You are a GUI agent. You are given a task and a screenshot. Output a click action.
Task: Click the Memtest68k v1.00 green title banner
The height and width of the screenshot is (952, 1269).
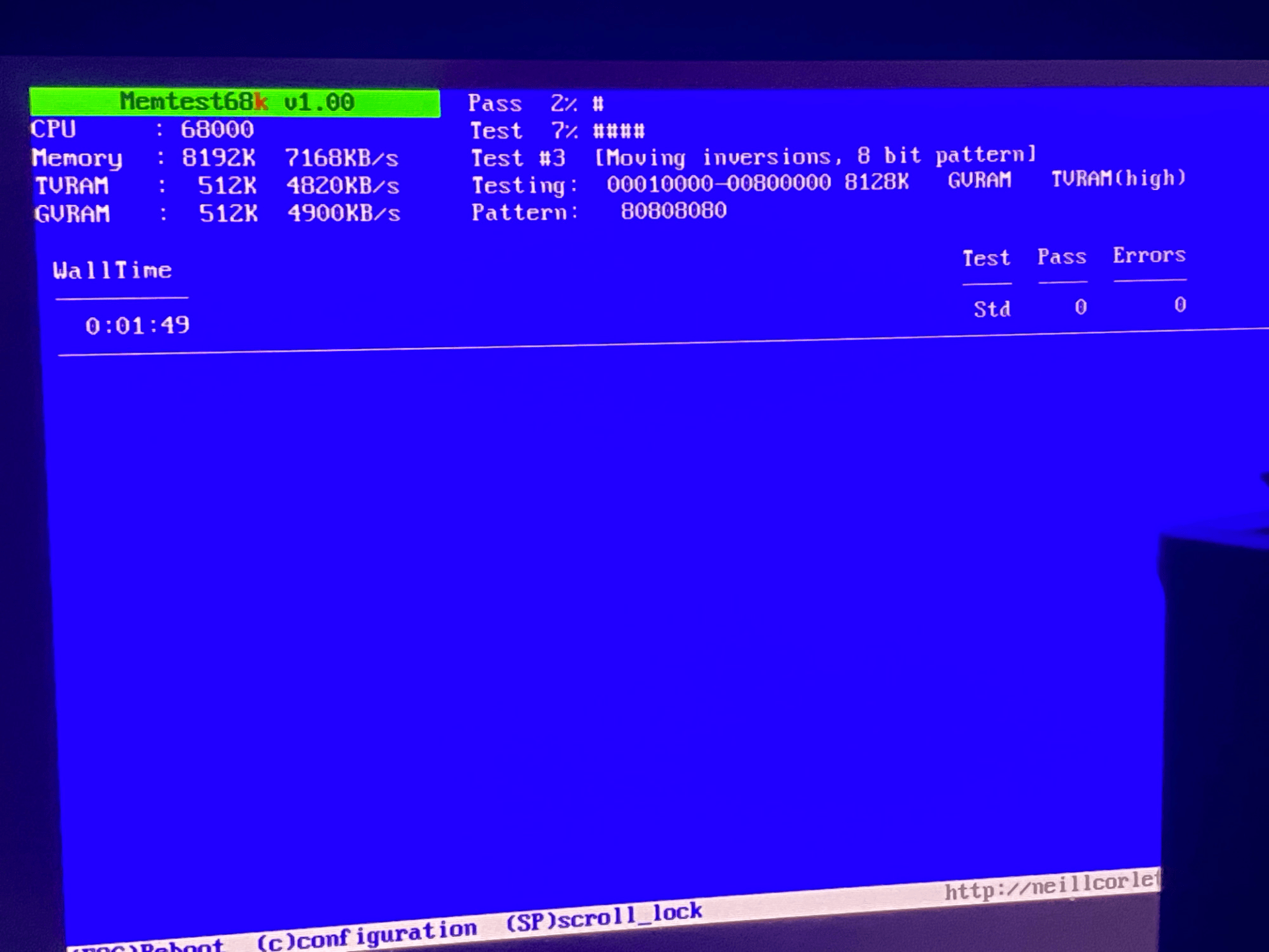pos(235,102)
